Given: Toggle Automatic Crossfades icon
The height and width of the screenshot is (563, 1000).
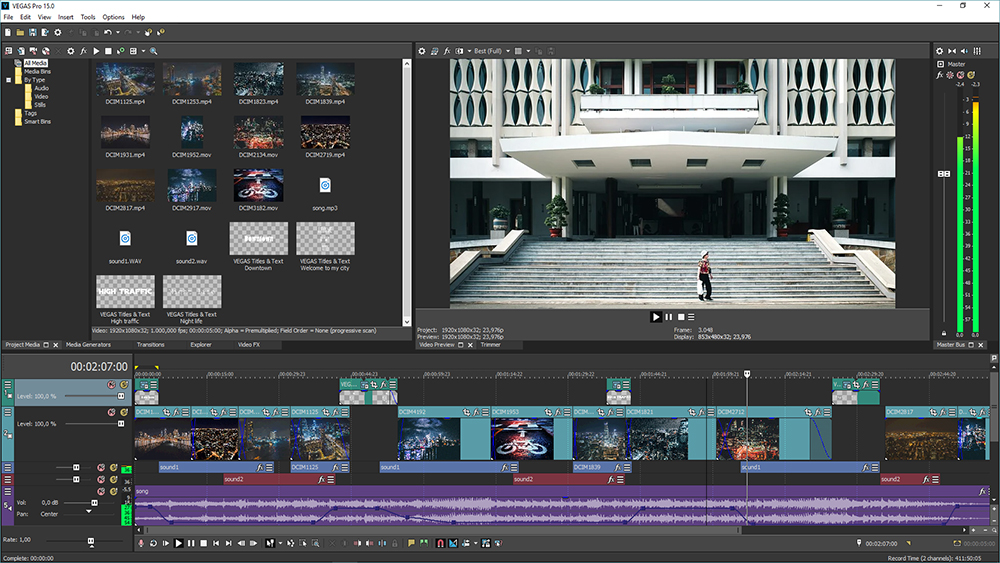Looking at the screenshot, I should click(x=453, y=543).
